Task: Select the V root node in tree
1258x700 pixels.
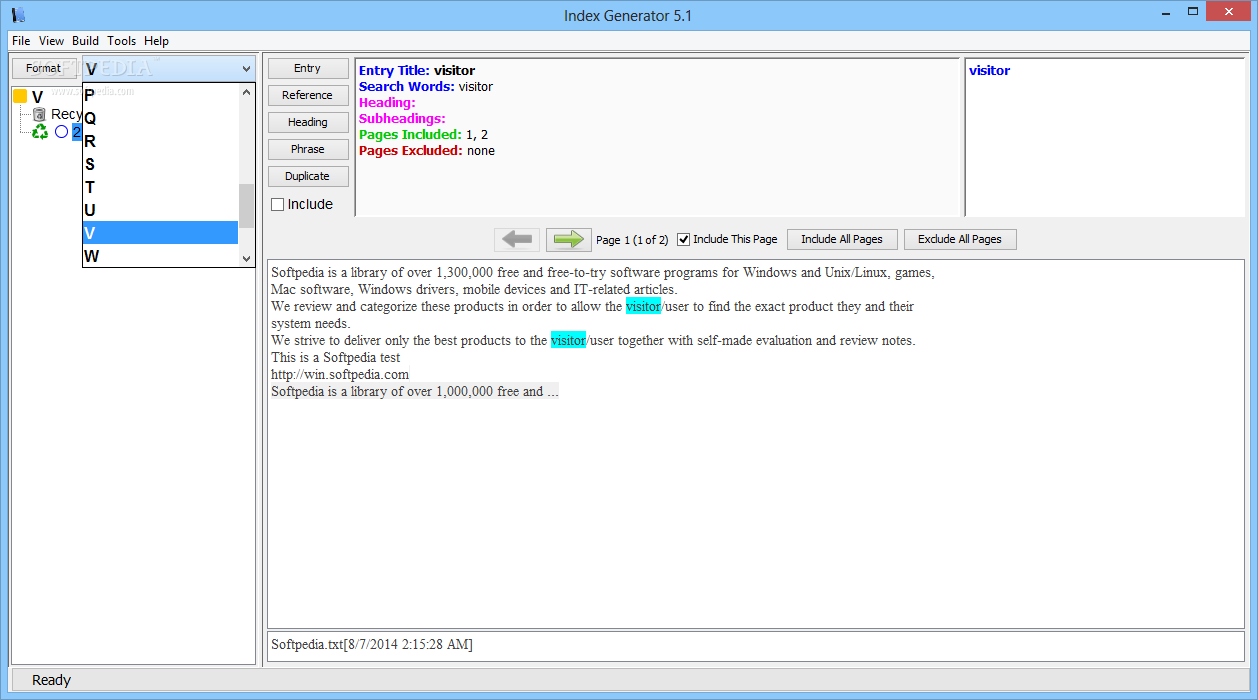Action: [x=38, y=97]
